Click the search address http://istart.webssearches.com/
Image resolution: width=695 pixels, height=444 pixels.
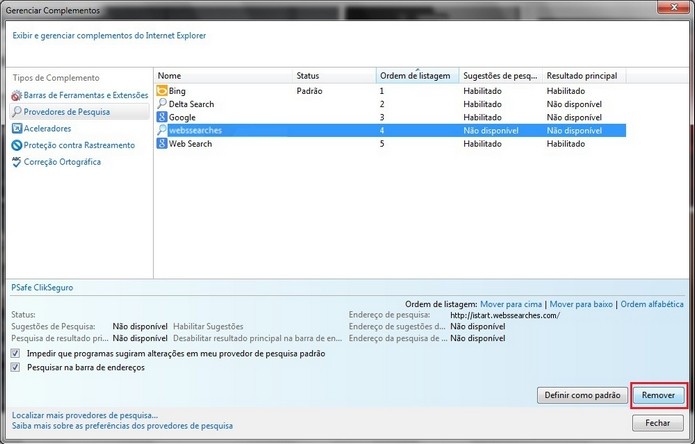click(505, 315)
